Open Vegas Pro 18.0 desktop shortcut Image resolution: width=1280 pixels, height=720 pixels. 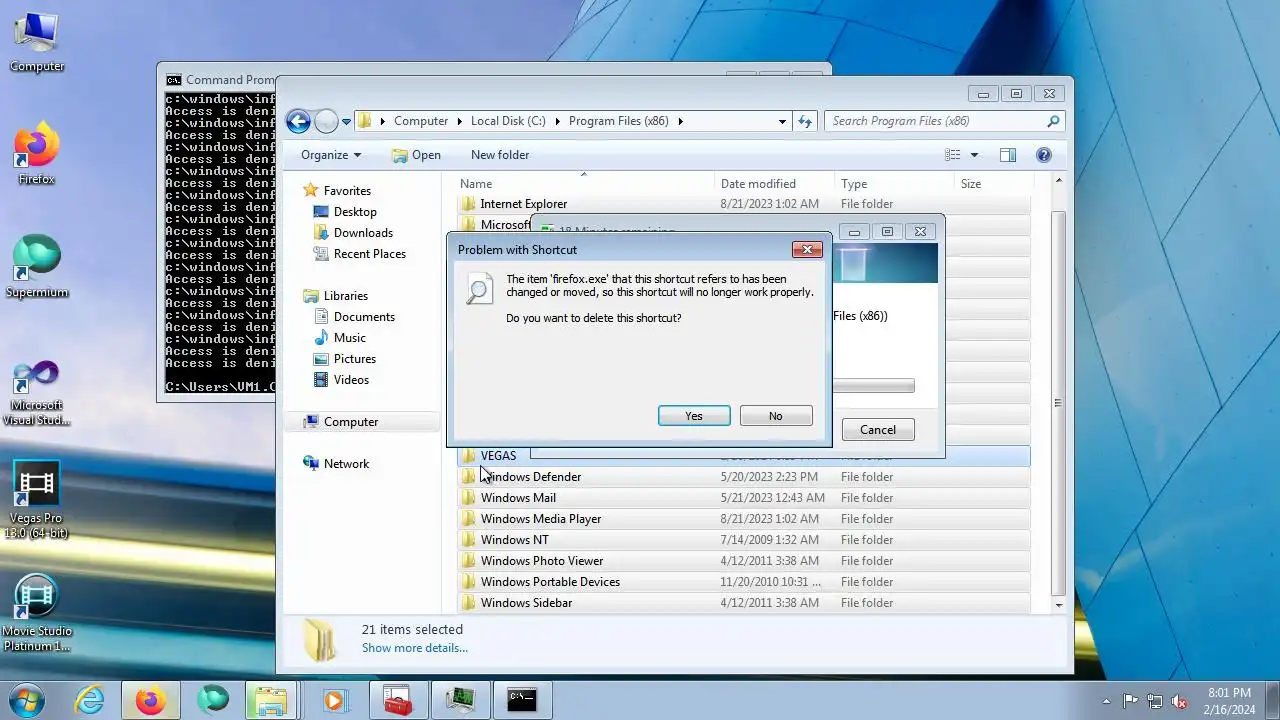click(37, 500)
